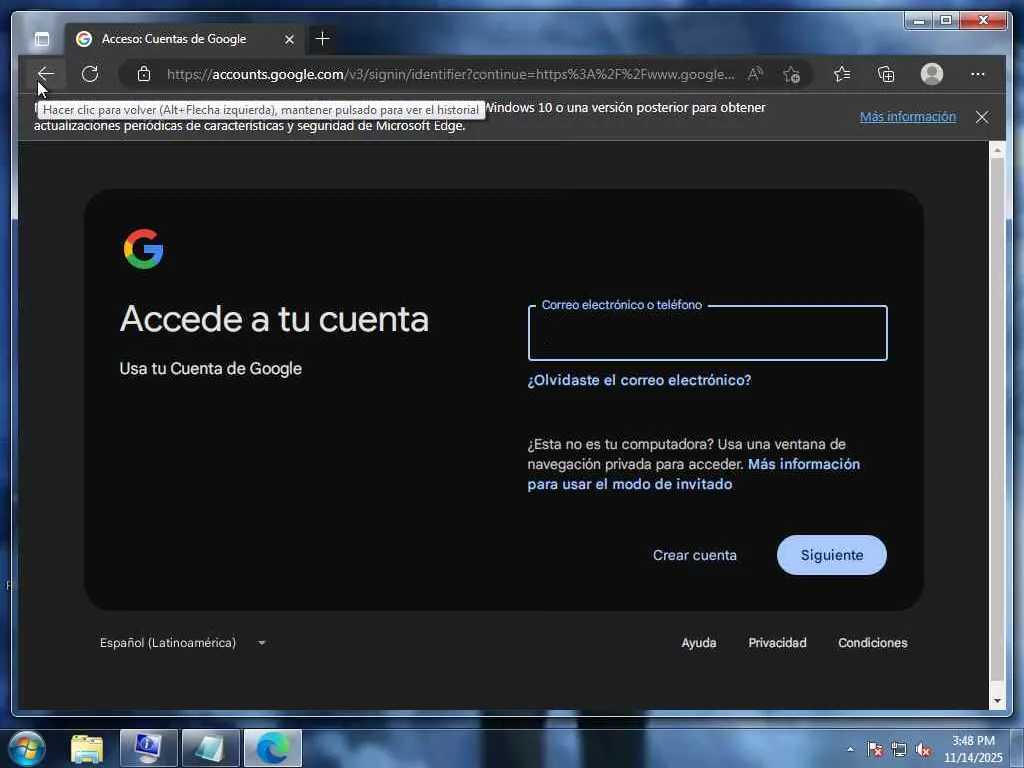The height and width of the screenshot is (768, 1024).
Task: Open the muted volume tray icon
Action: pos(923,749)
